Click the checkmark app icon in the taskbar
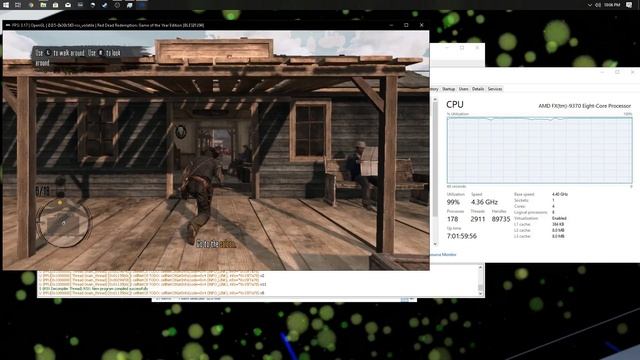Viewport: 640px width, 360px height. coord(104,5)
